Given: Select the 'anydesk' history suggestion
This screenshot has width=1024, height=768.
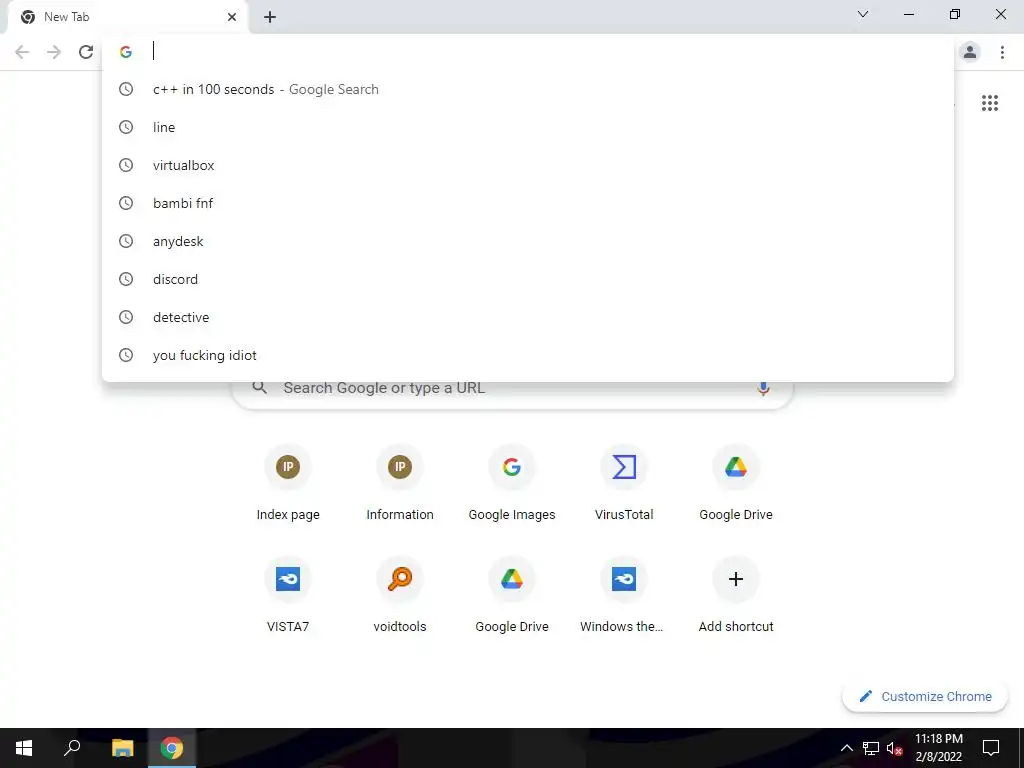Looking at the screenshot, I should [x=528, y=241].
